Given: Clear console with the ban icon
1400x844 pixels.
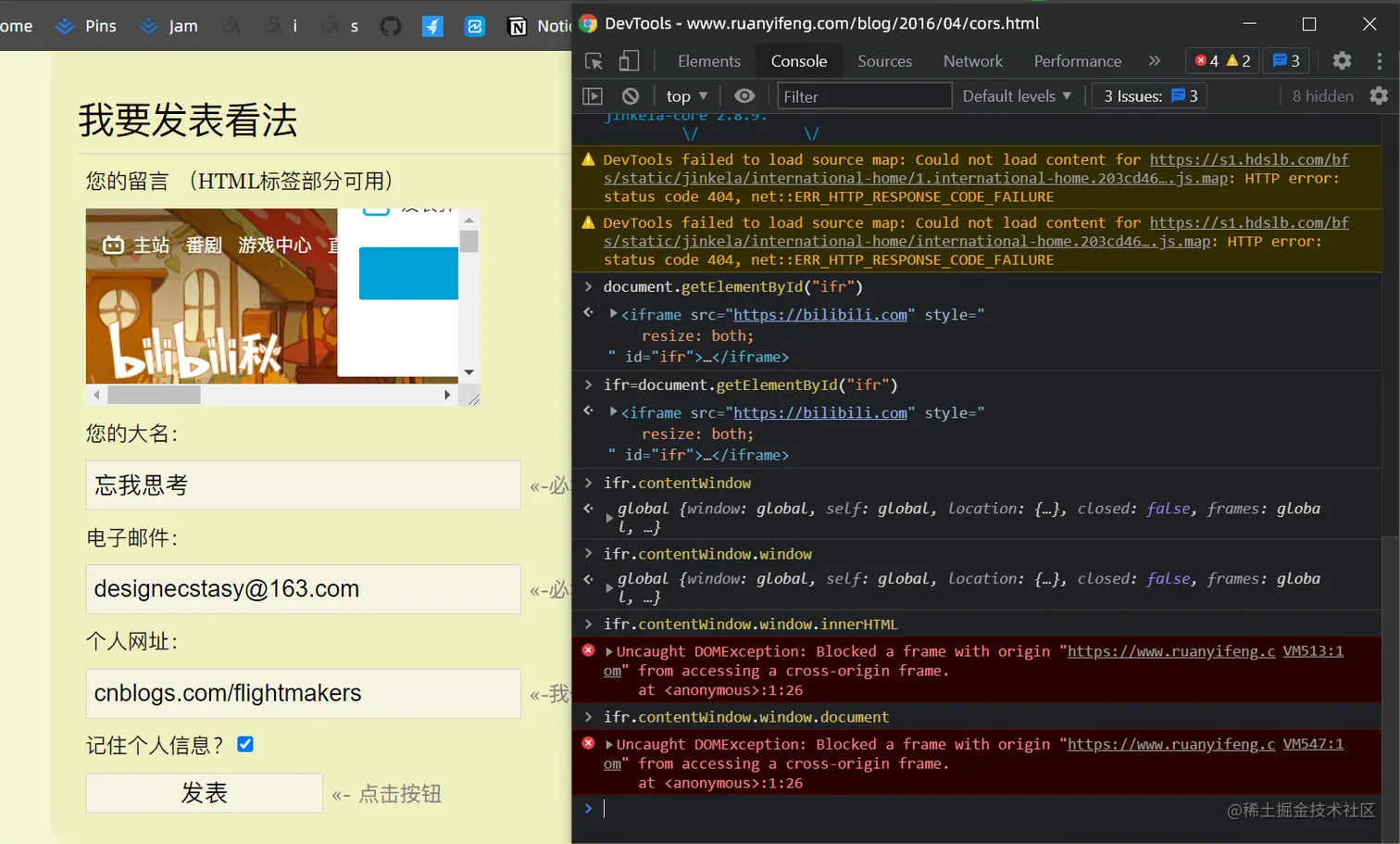Looking at the screenshot, I should pyautogui.click(x=631, y=96).
